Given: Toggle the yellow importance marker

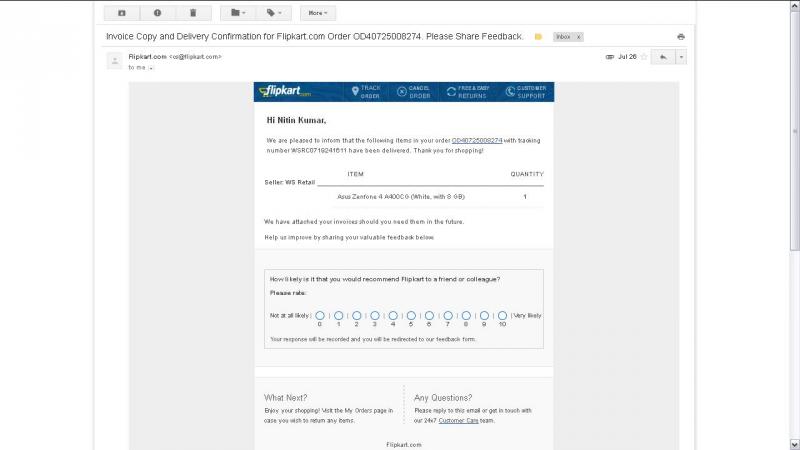Looking at the screenshot, I should coord(538,37).
